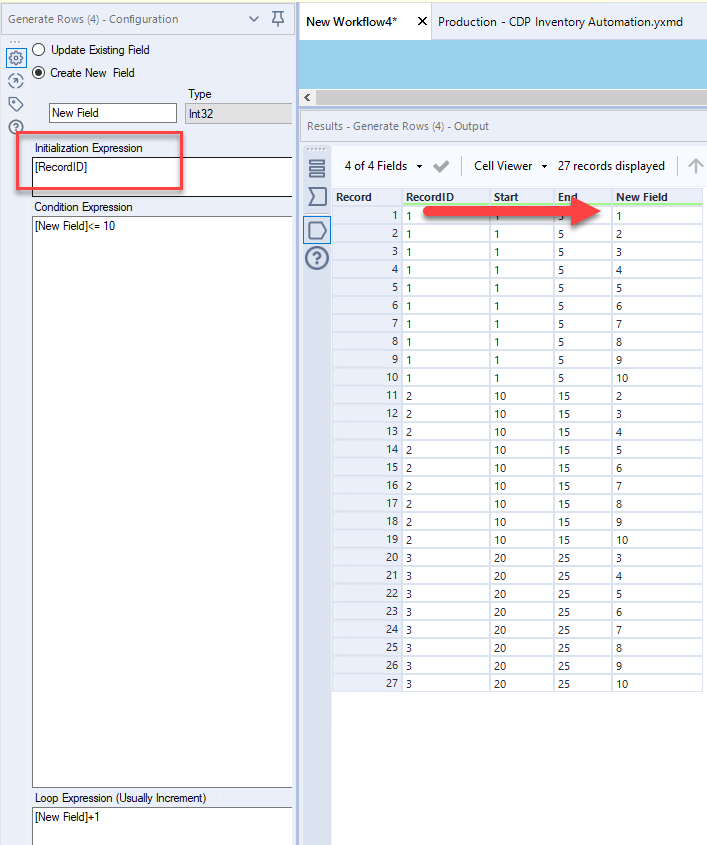The width and height of the screenshot is (707, 845).
Task: Click the canvas horizontal scrollbar track
Action: pos(511,98)
